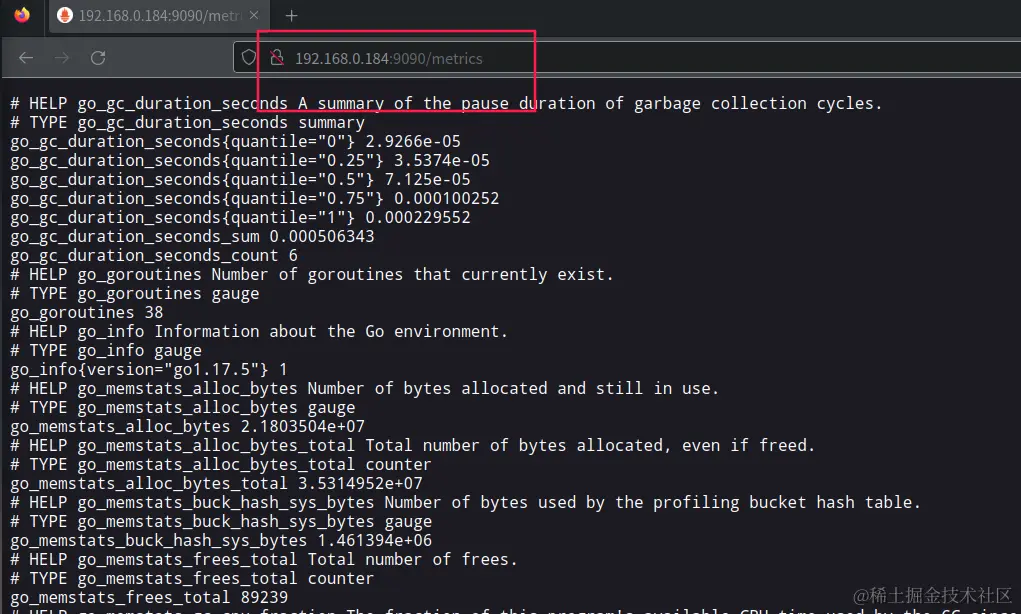Open a new tab with plus button

click(x=292, y=16)
